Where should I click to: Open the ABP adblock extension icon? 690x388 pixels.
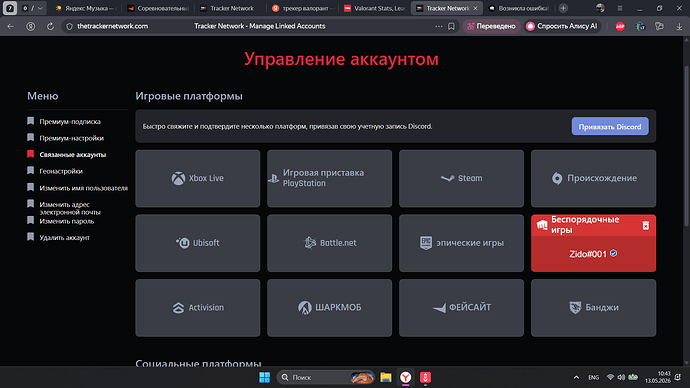620,26
